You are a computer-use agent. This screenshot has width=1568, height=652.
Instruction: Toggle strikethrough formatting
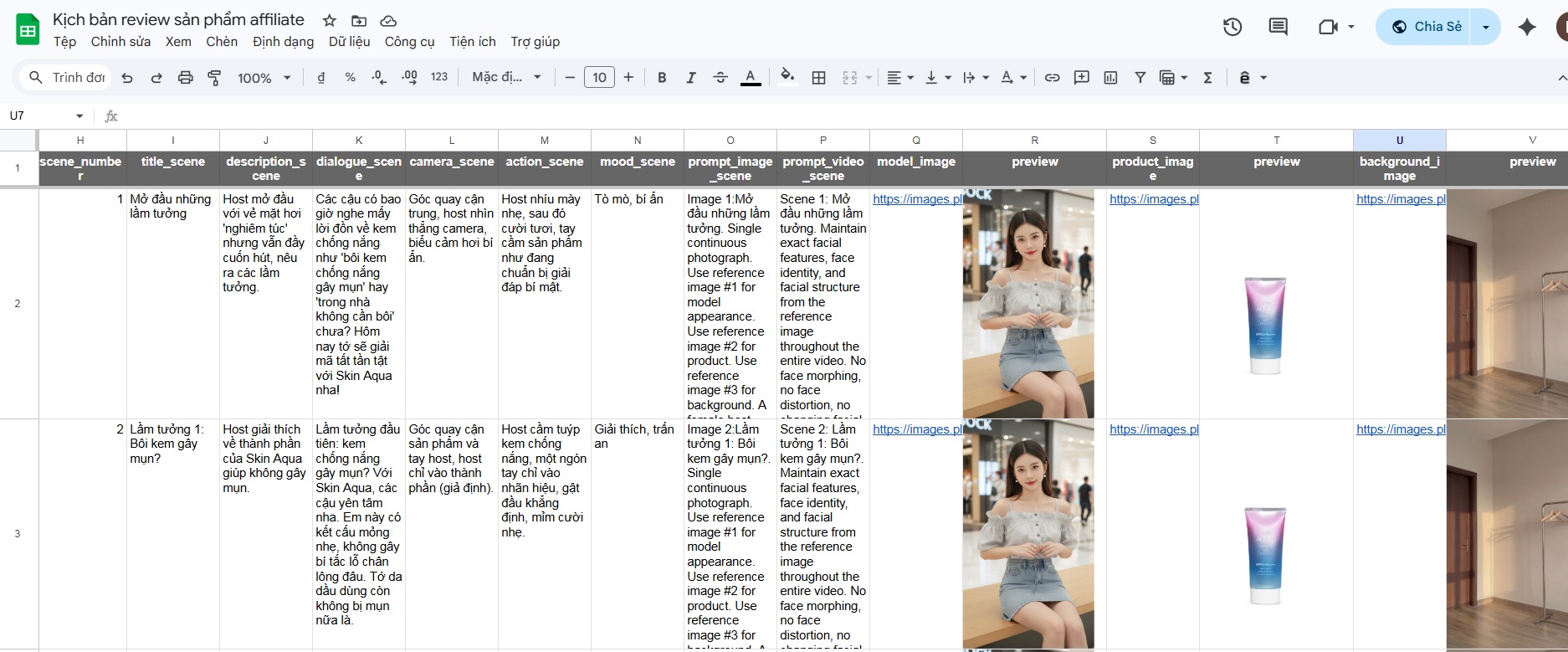720,78
